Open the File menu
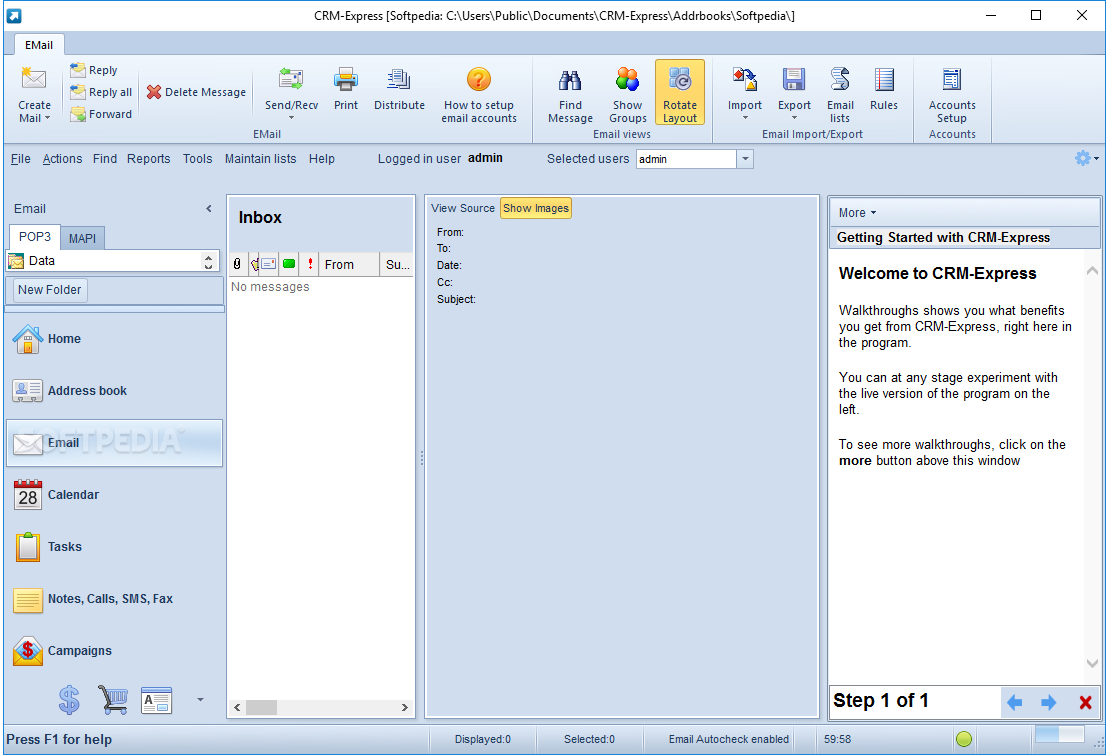This screenshot has width=1106, height=755. [x=20, y=159]
